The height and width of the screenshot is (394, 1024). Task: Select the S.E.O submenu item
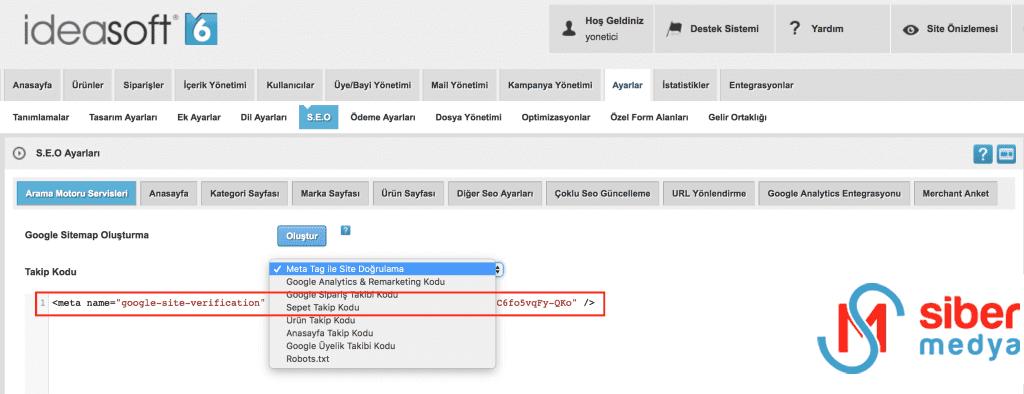click(x=319, y=118)
